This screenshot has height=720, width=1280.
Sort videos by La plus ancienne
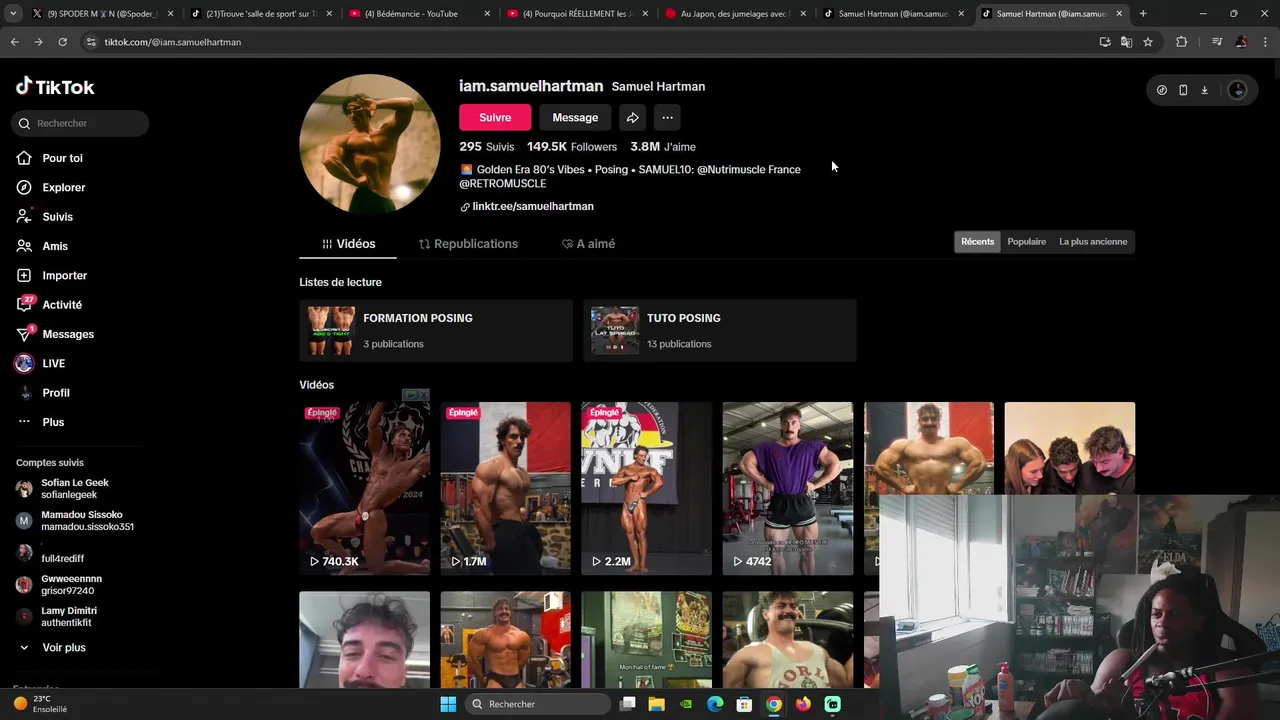[1093, 242]
